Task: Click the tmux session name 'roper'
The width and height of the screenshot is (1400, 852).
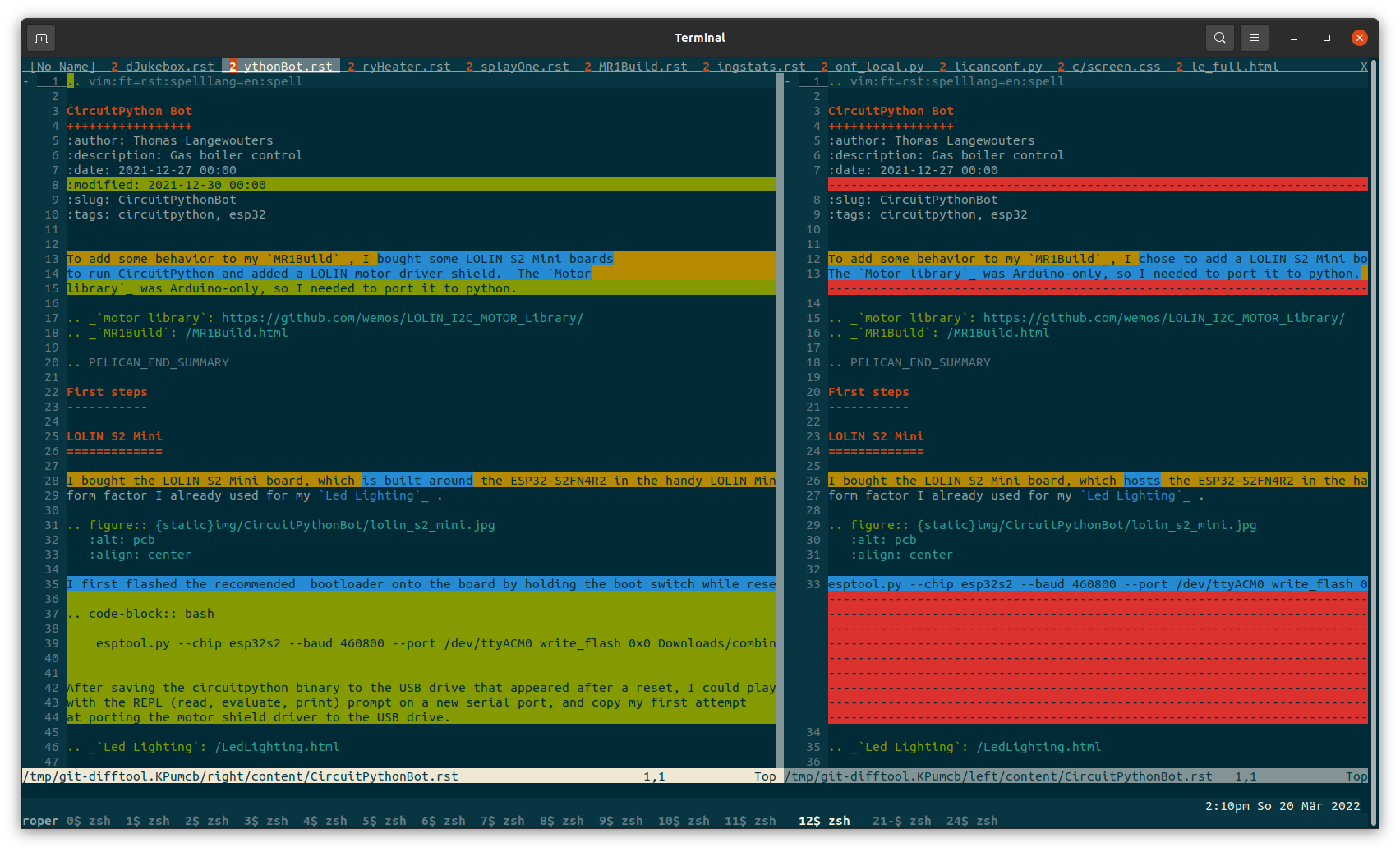Action: [x=40, y=821]
